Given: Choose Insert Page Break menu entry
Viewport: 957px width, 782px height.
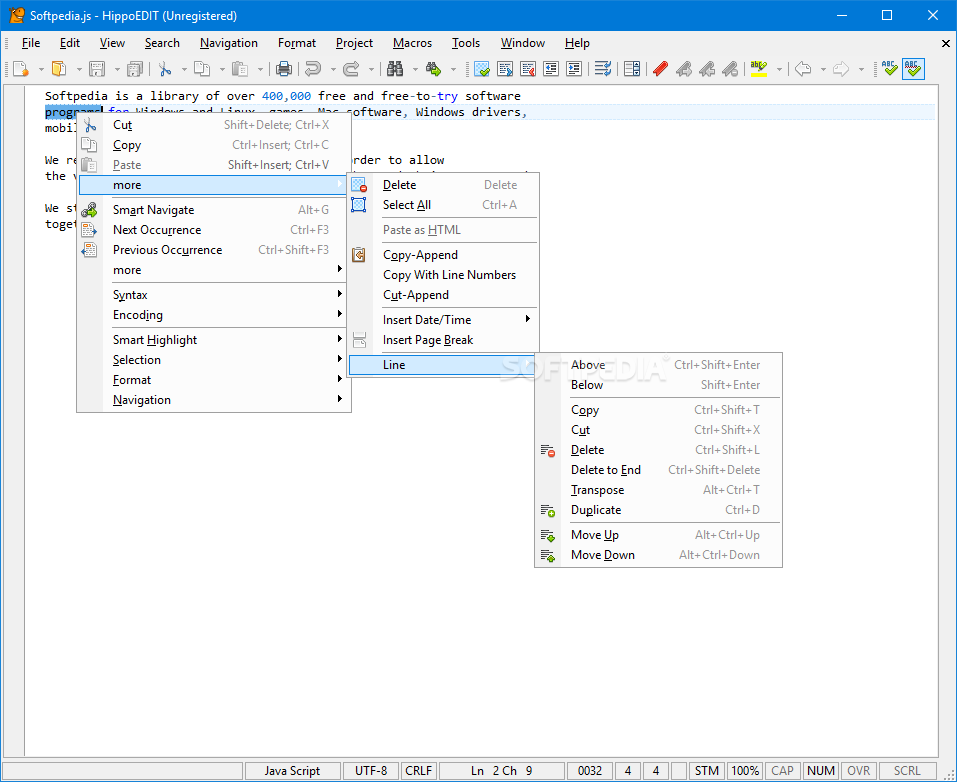Looking at the screenshot, I should click(x=443, y=340).
